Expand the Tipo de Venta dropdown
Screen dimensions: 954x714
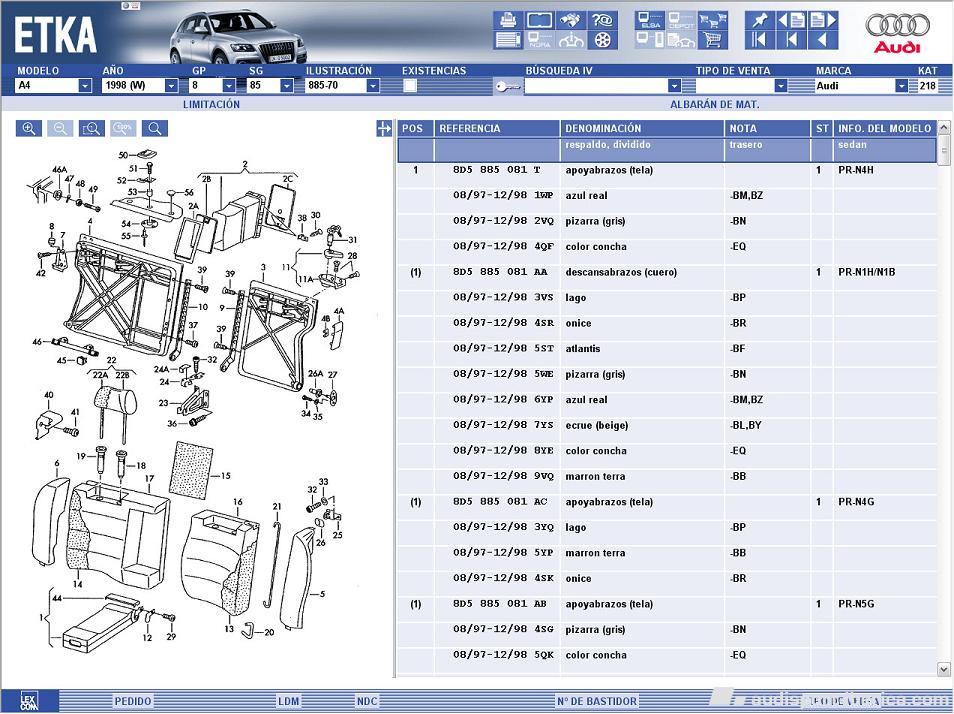click(781, 86)
